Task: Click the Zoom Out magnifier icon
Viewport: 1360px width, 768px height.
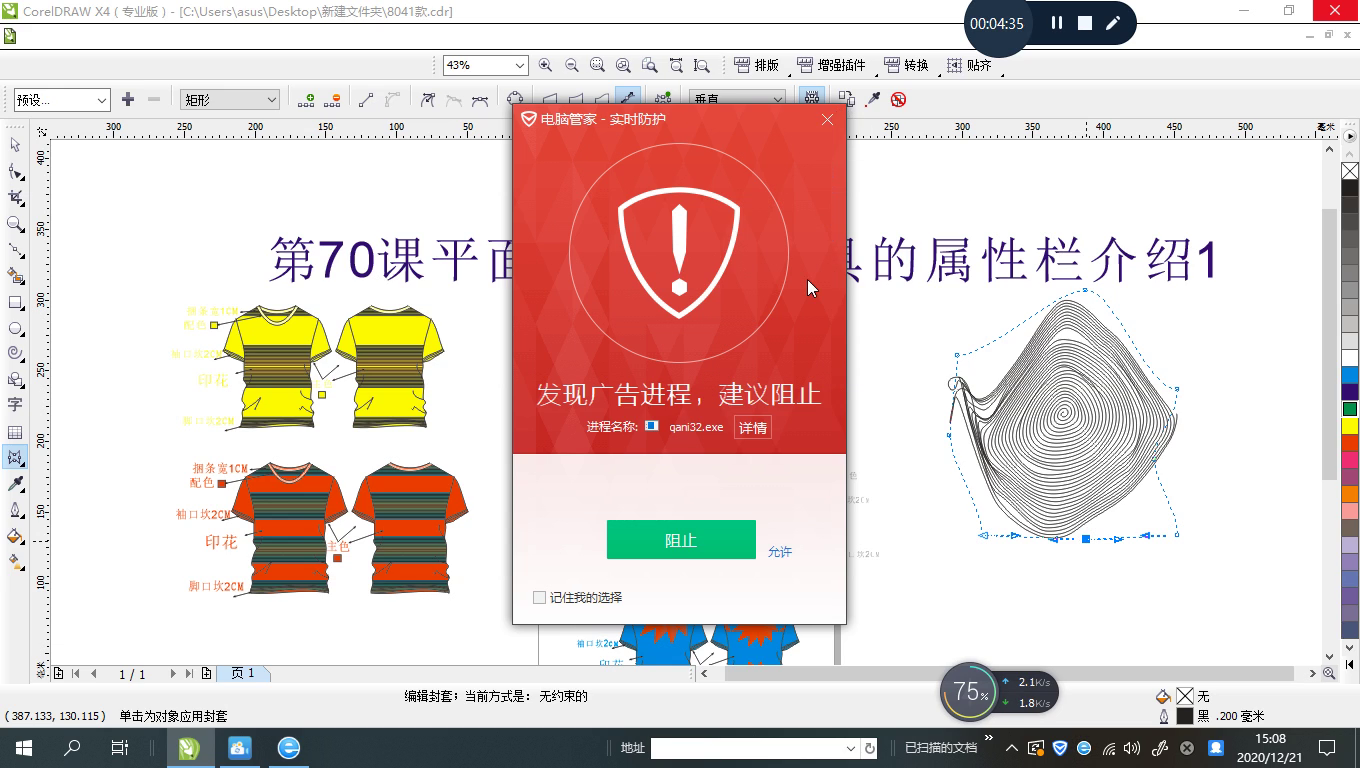Action: click(571, 65)
